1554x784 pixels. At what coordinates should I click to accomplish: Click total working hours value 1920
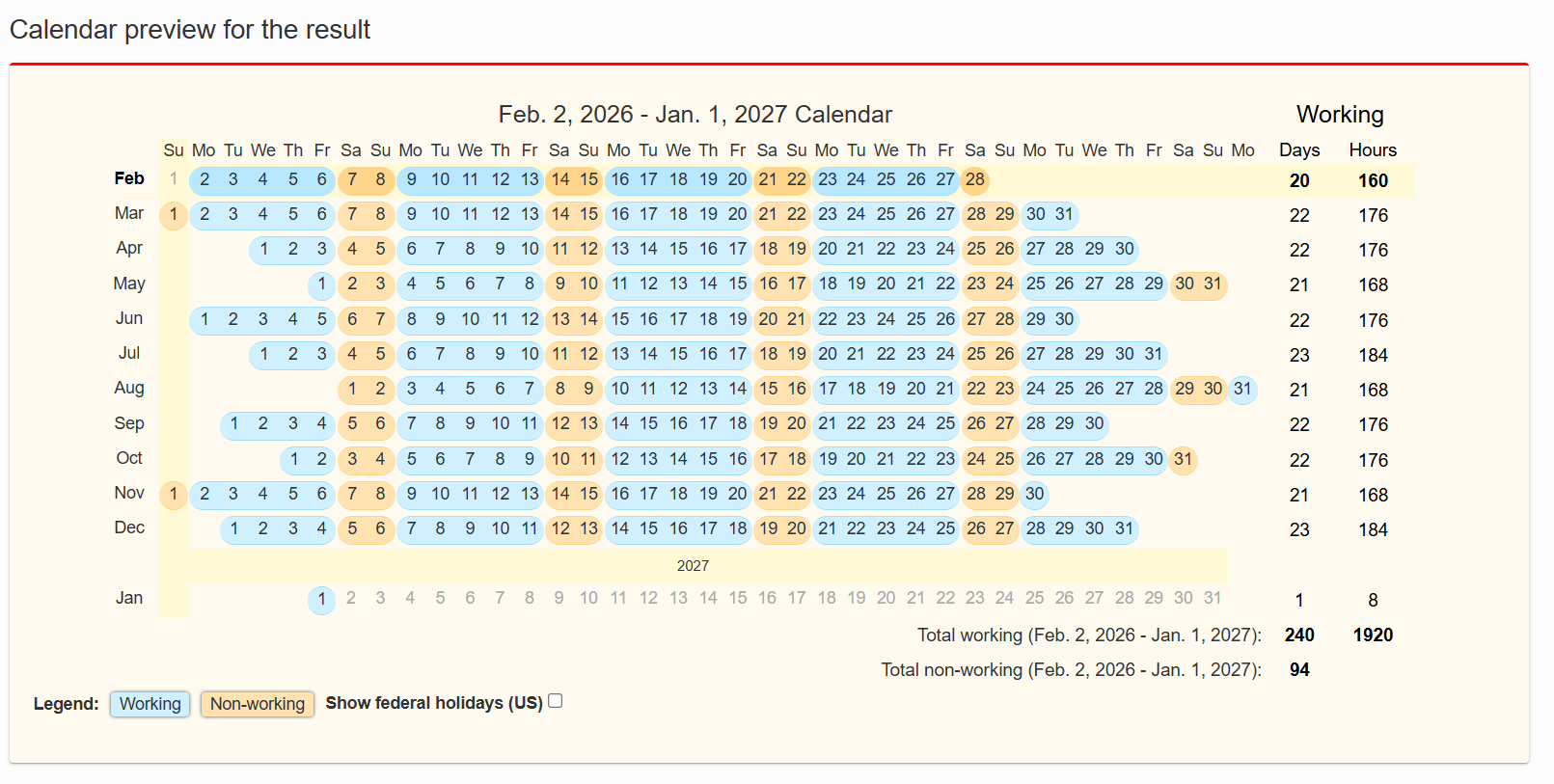(x=1372, y=635)
